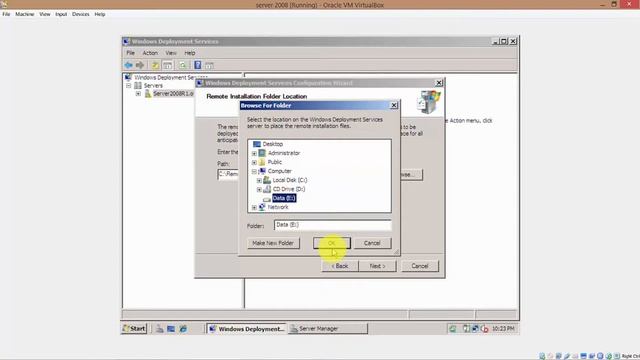
Task: Select Local Disk (C:)
Action: coord(290,180)
